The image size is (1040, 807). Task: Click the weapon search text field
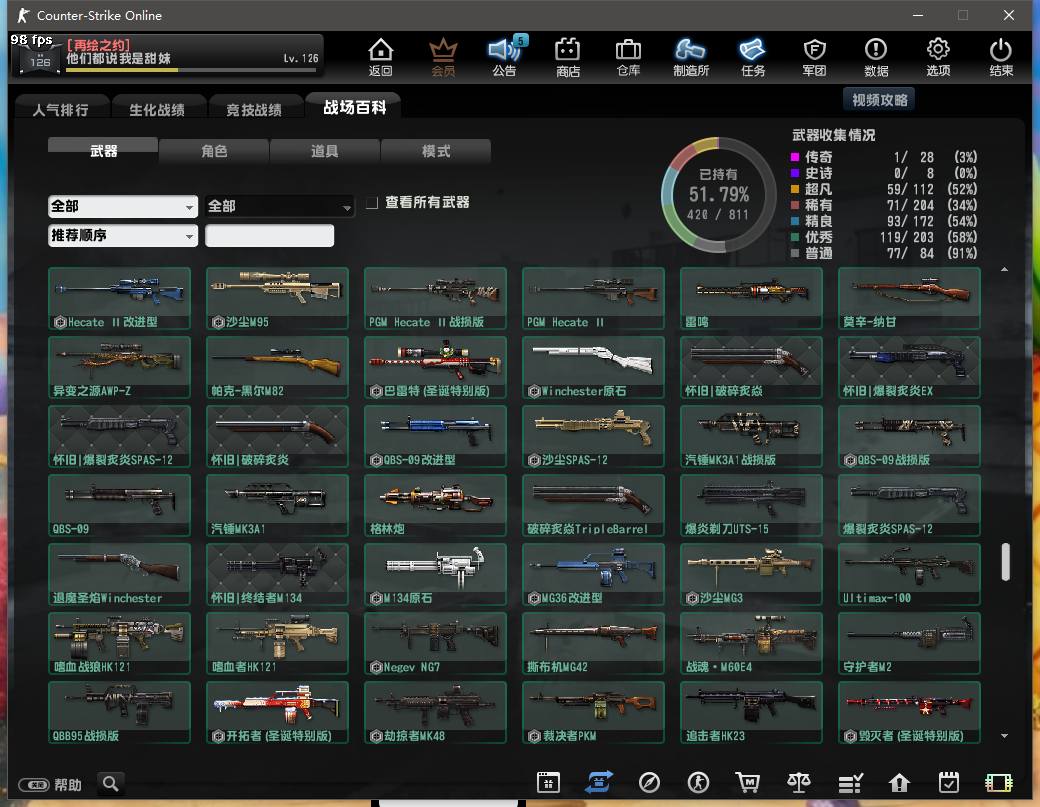coord(269,235)
